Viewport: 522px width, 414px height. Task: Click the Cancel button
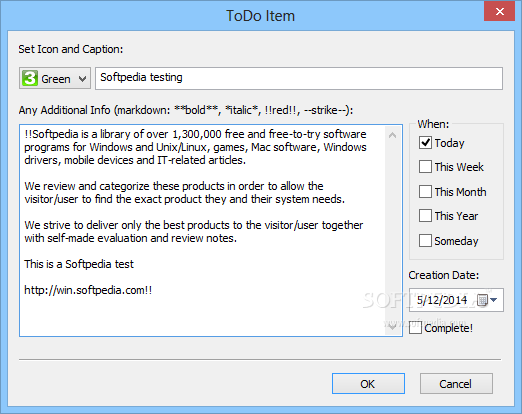click(x=456, y=384)
